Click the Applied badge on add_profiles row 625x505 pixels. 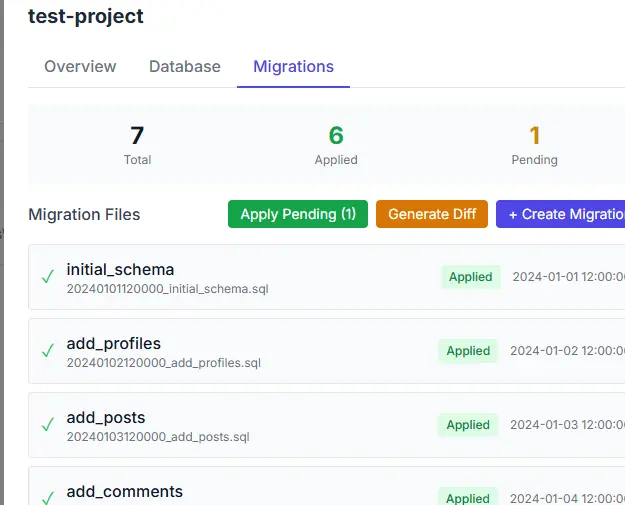click(468, 351)
